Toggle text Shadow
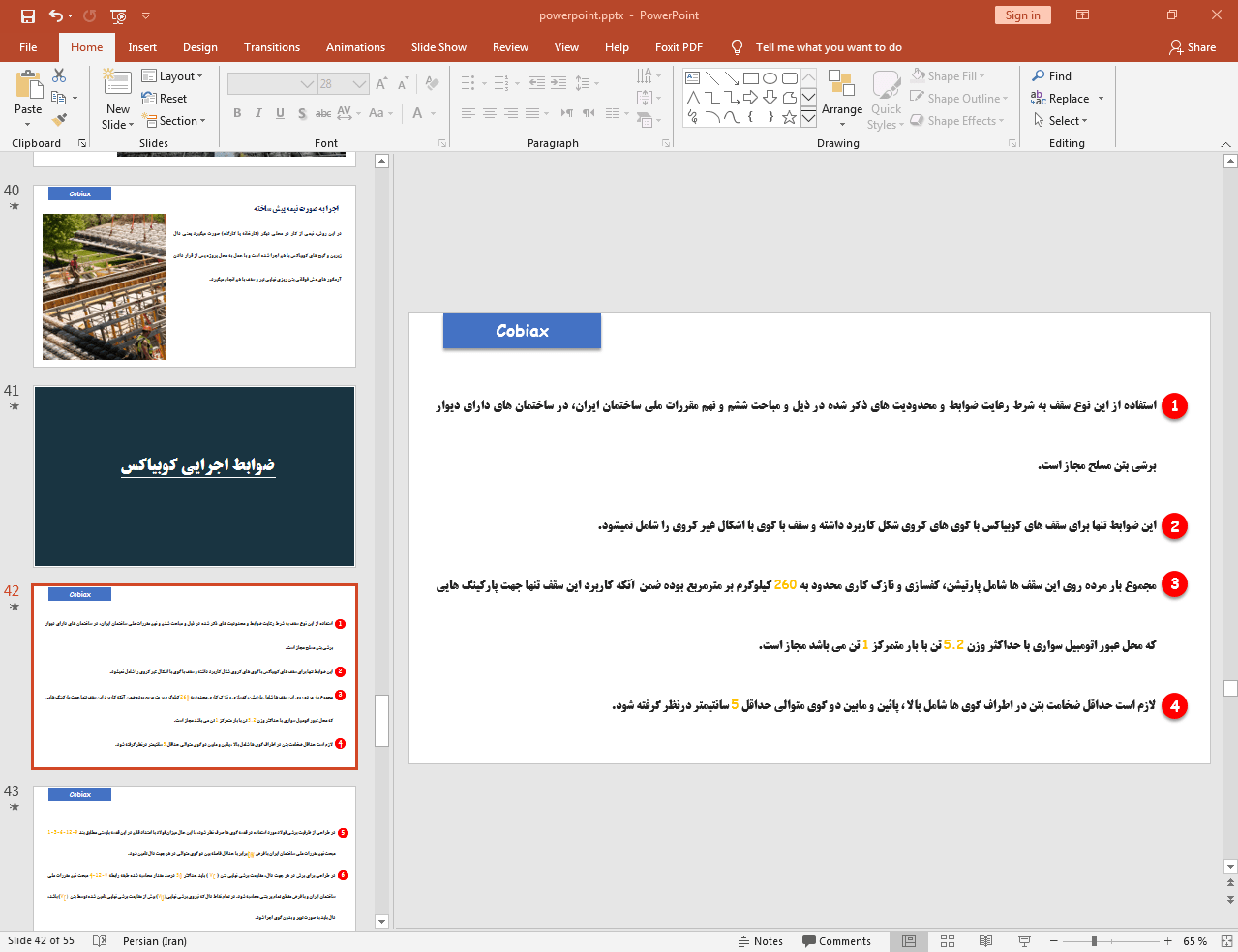The width and height of the screenshot is (1238, 952). click(302, 113)
